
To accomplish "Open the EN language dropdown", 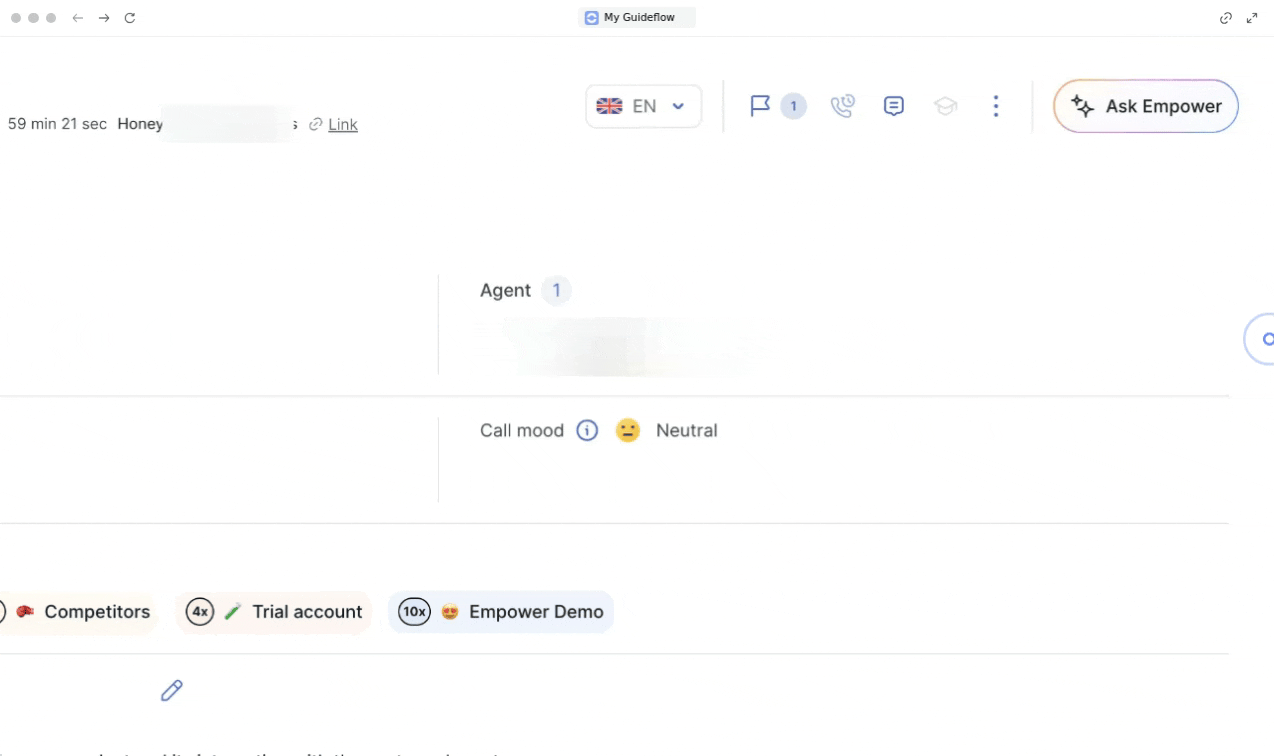I will [x=643, y=106].
